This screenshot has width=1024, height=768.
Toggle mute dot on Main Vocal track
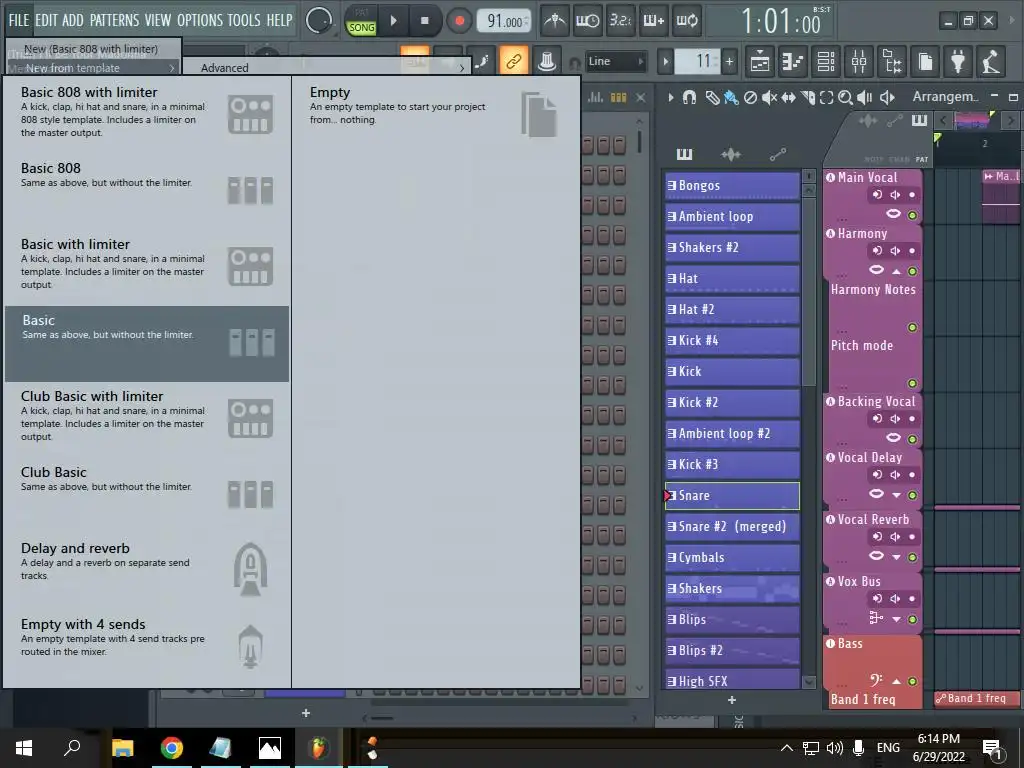[x=912, y=215]
